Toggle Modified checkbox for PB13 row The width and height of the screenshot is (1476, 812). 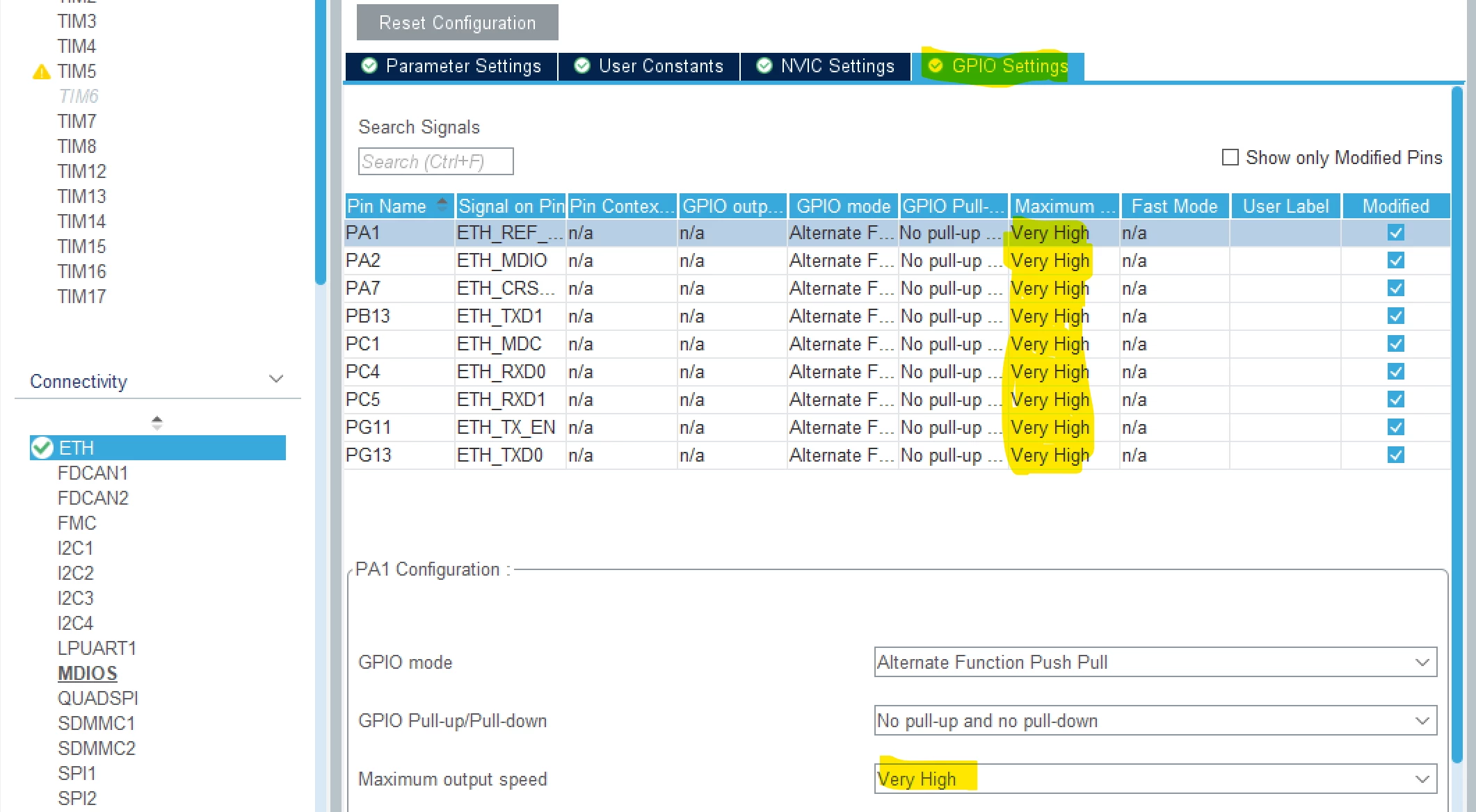[x=1395, y=316]
